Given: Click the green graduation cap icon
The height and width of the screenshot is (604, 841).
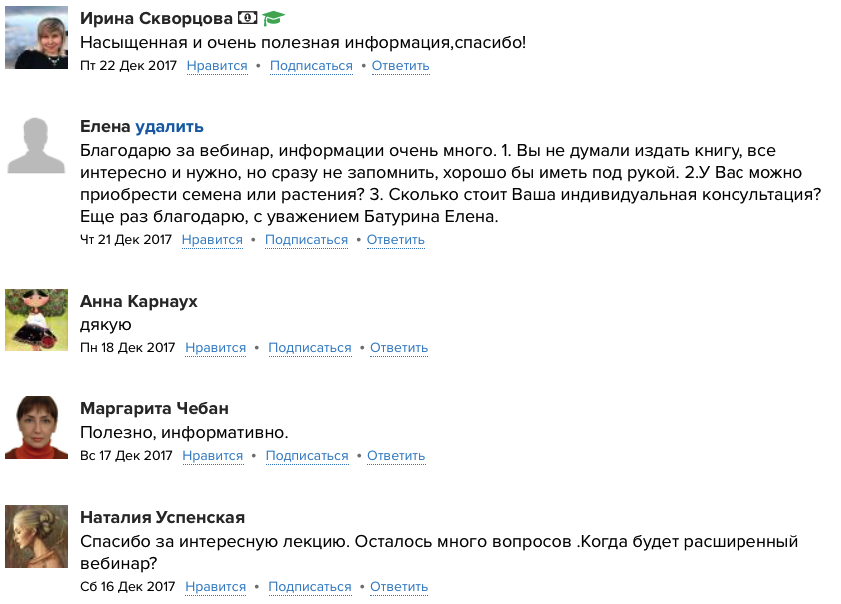Looking at the screenshot, I should click(273, 18).
